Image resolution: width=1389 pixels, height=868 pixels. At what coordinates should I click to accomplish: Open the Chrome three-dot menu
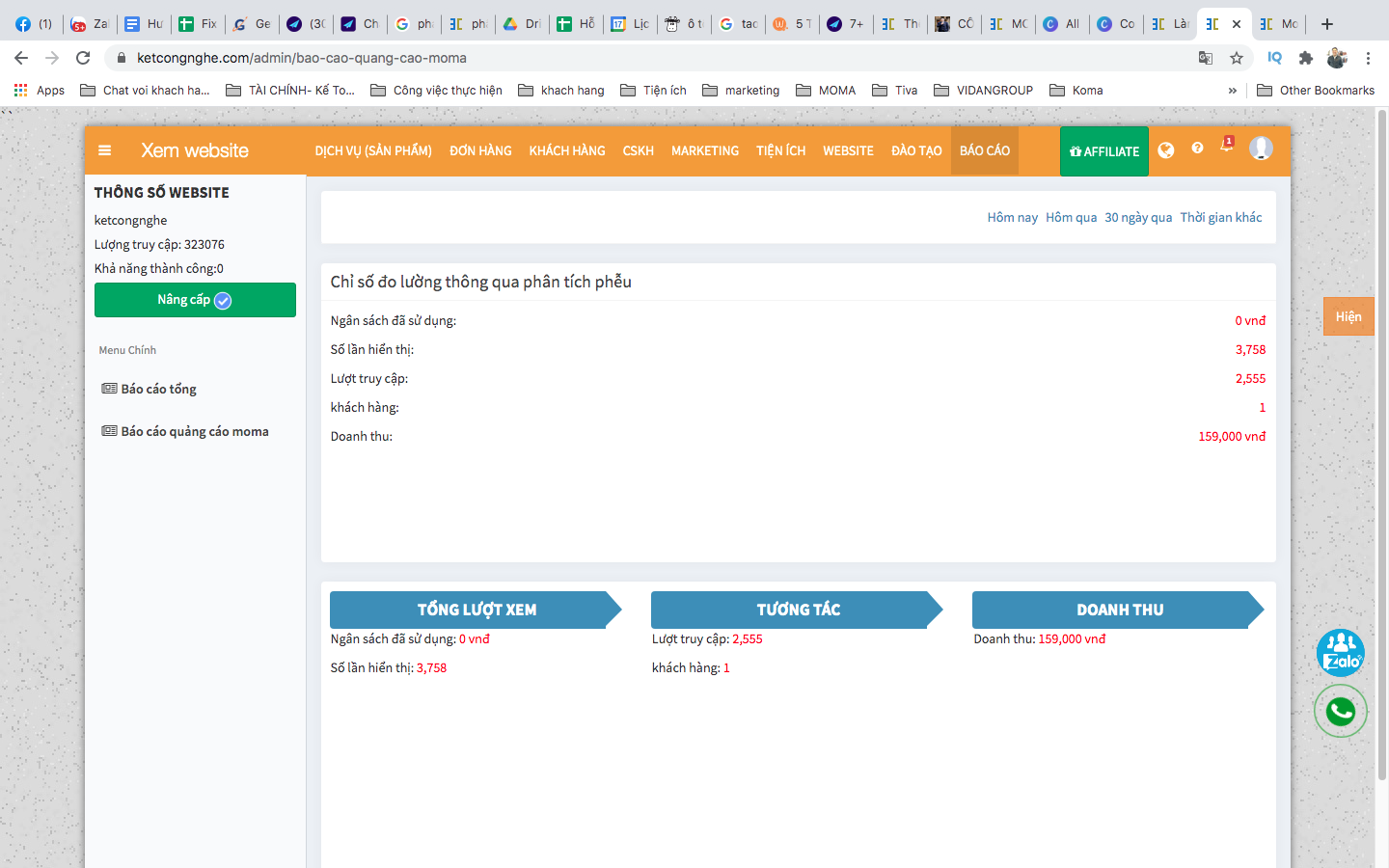tap(1368, 58)
